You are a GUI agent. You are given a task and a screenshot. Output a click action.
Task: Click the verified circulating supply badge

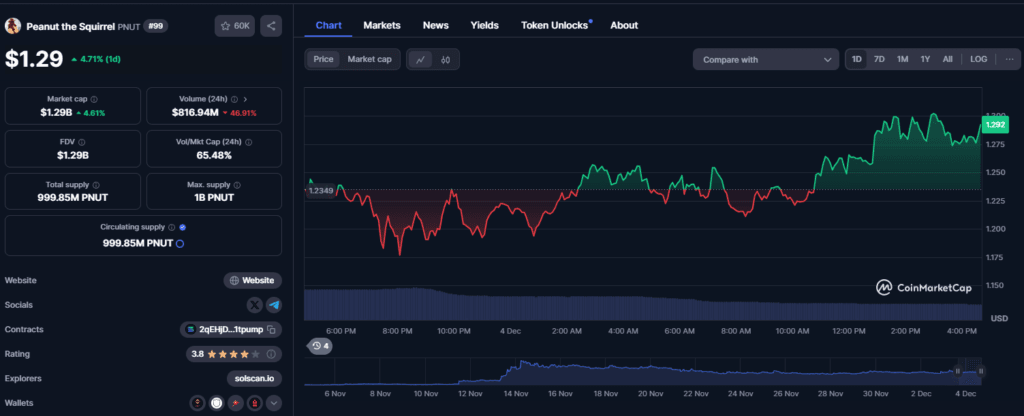click(182, 227)
